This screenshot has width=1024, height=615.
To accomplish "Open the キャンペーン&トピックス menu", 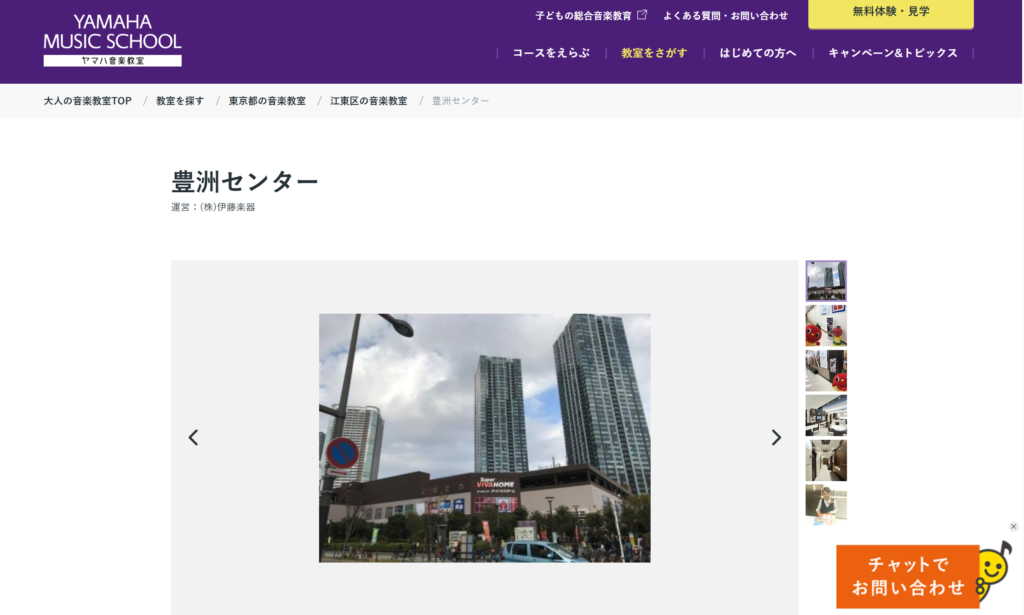I will pos(893,53).
